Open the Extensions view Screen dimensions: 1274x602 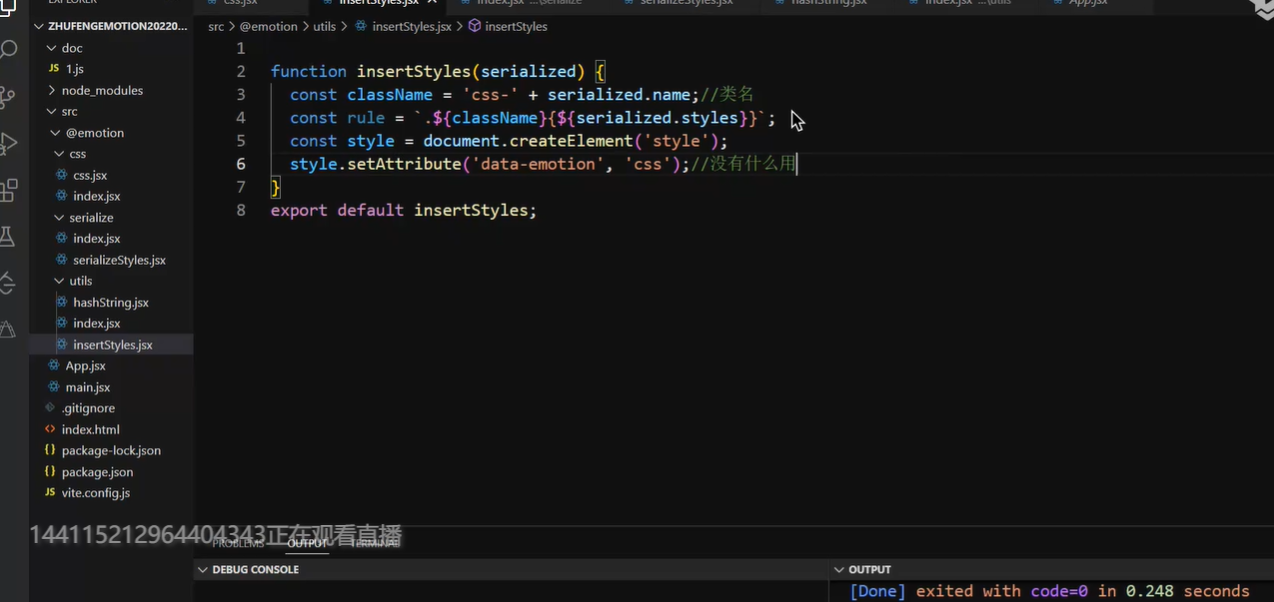(x=9, y=190)
